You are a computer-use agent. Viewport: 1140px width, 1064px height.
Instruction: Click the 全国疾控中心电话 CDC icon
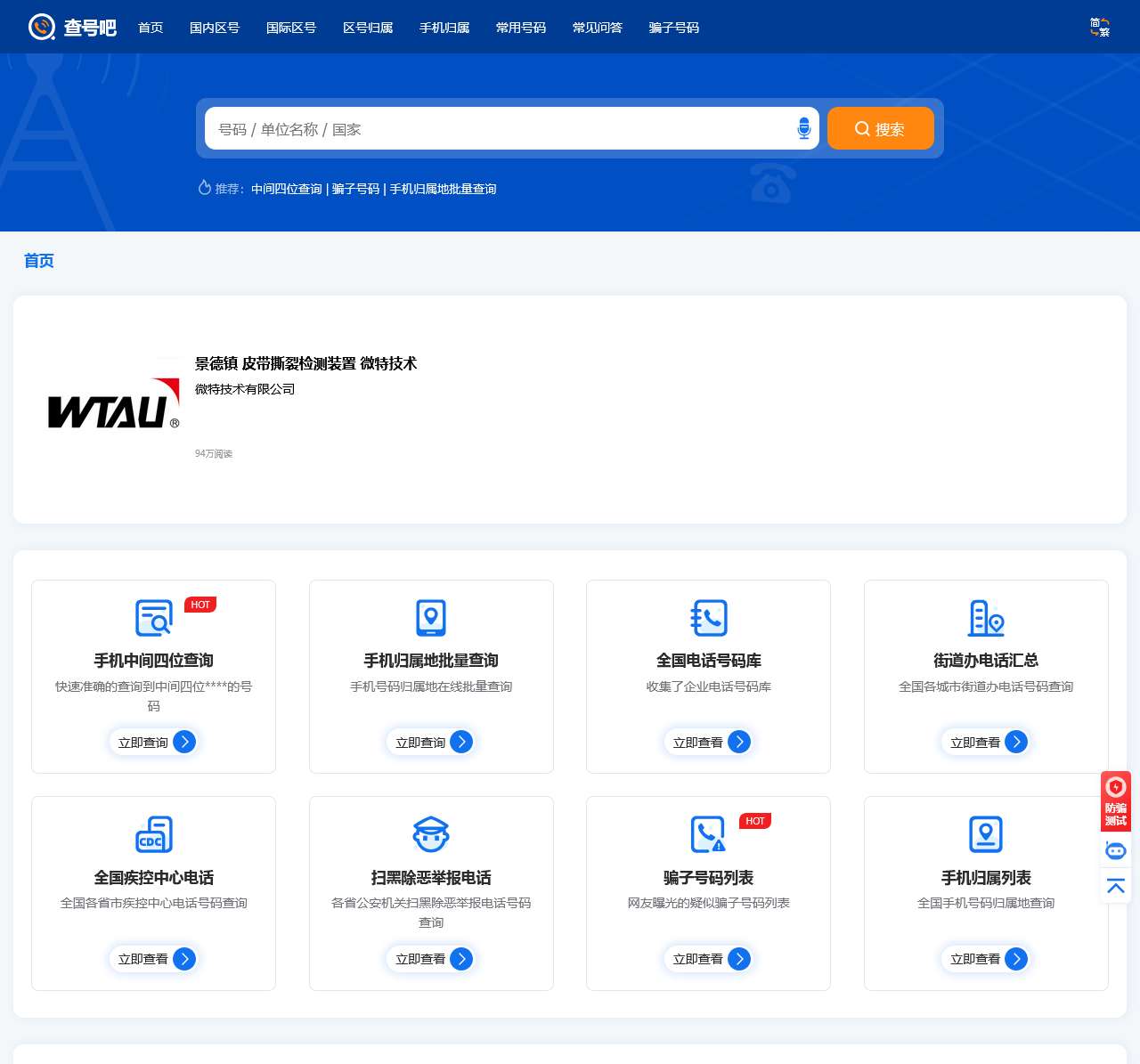tap(154, 834)
